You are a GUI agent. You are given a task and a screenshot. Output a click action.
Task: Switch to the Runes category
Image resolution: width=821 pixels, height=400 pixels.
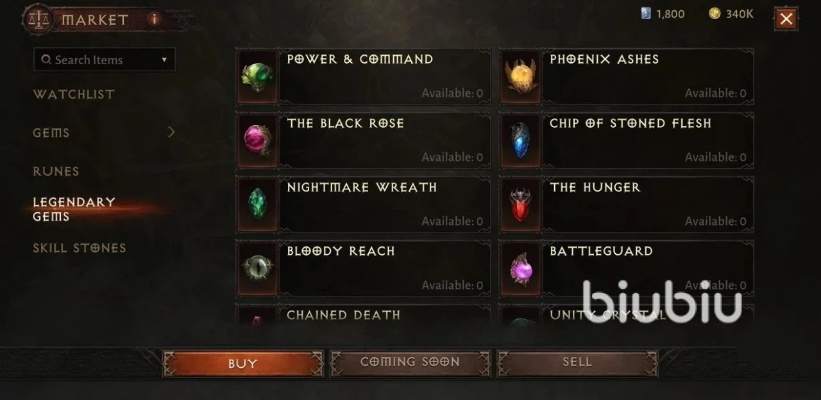[56, 172]
